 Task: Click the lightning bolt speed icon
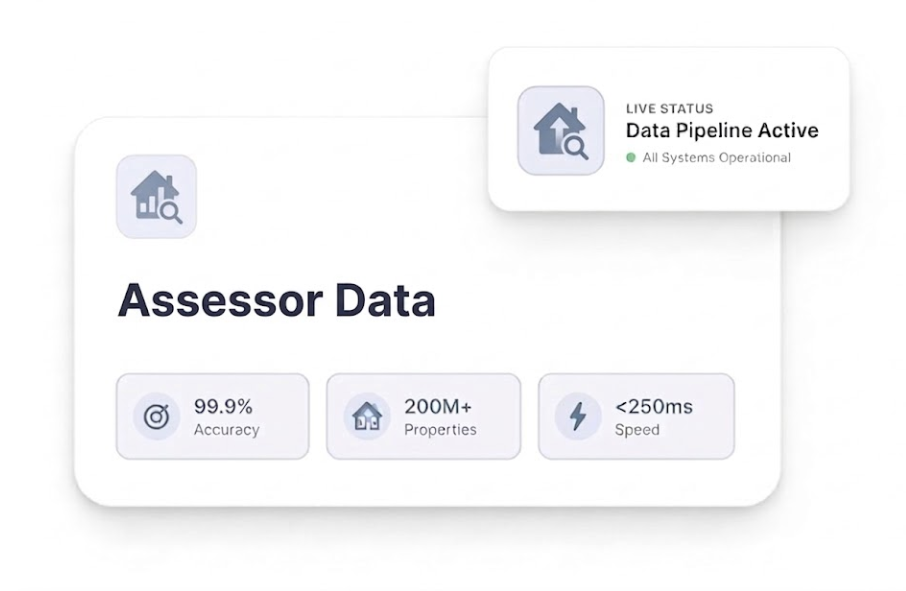coord(578,416)
